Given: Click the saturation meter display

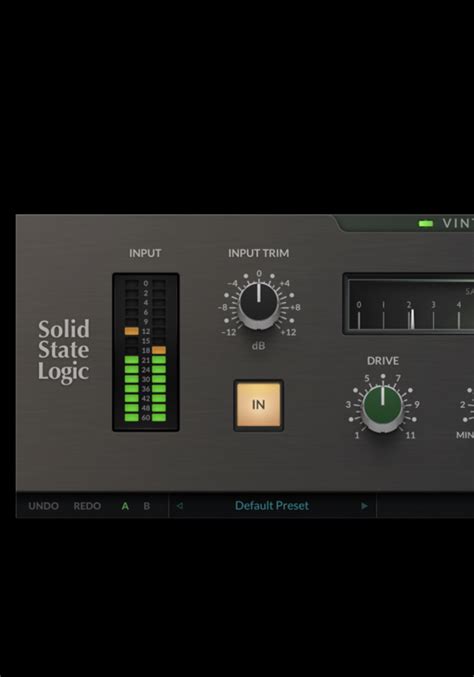Looking at the screenshot, I should [x=409, y=304].
